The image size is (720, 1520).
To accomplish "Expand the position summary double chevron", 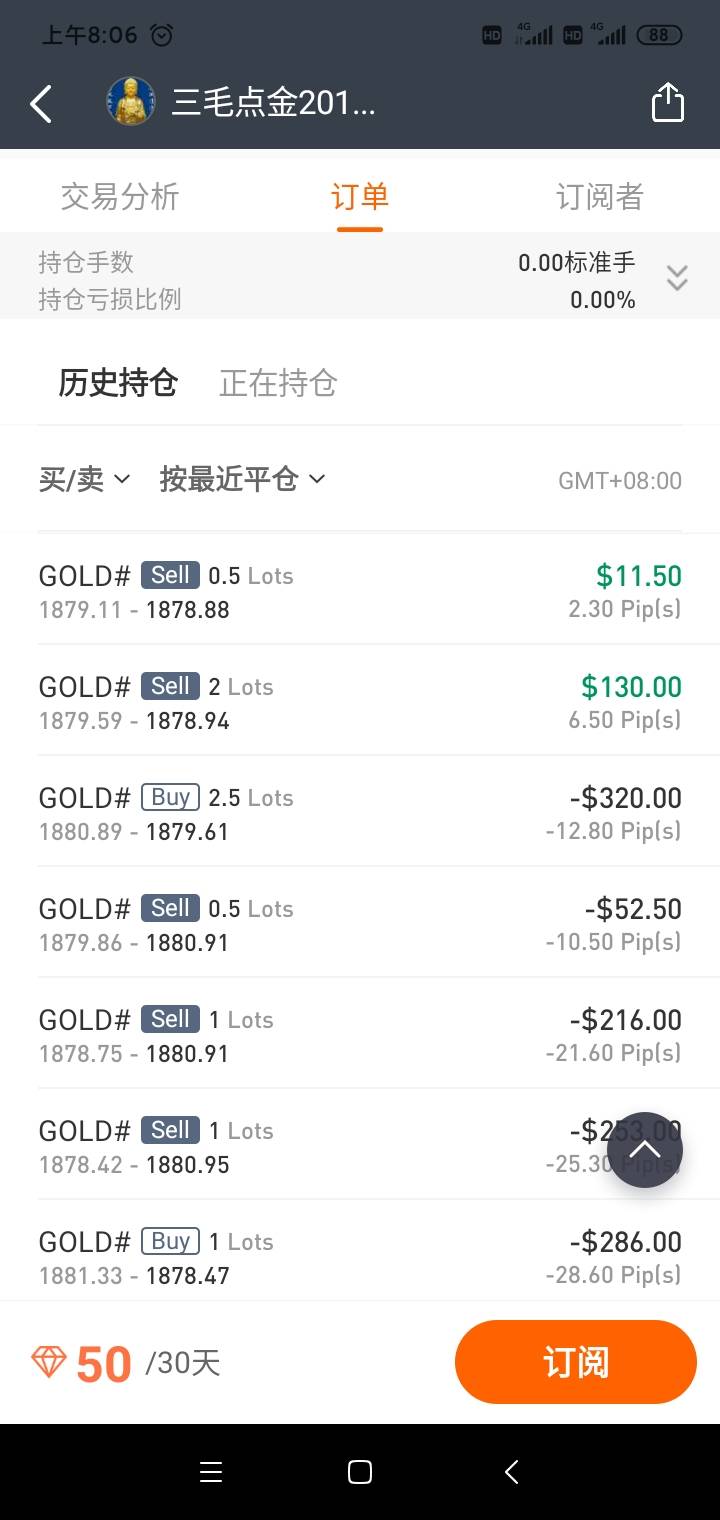I will tap(677, 278).
